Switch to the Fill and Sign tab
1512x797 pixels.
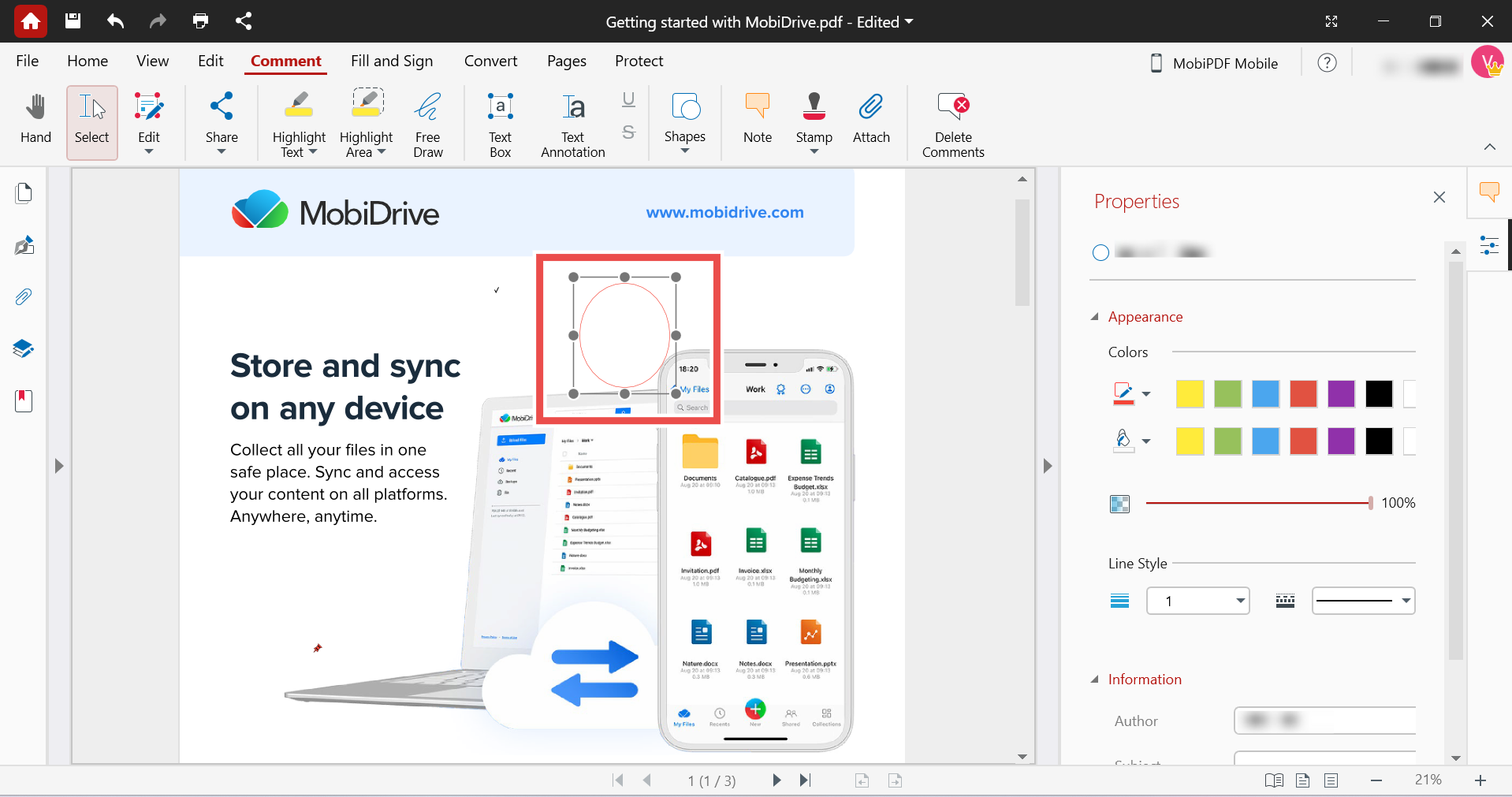click(392, 61)
